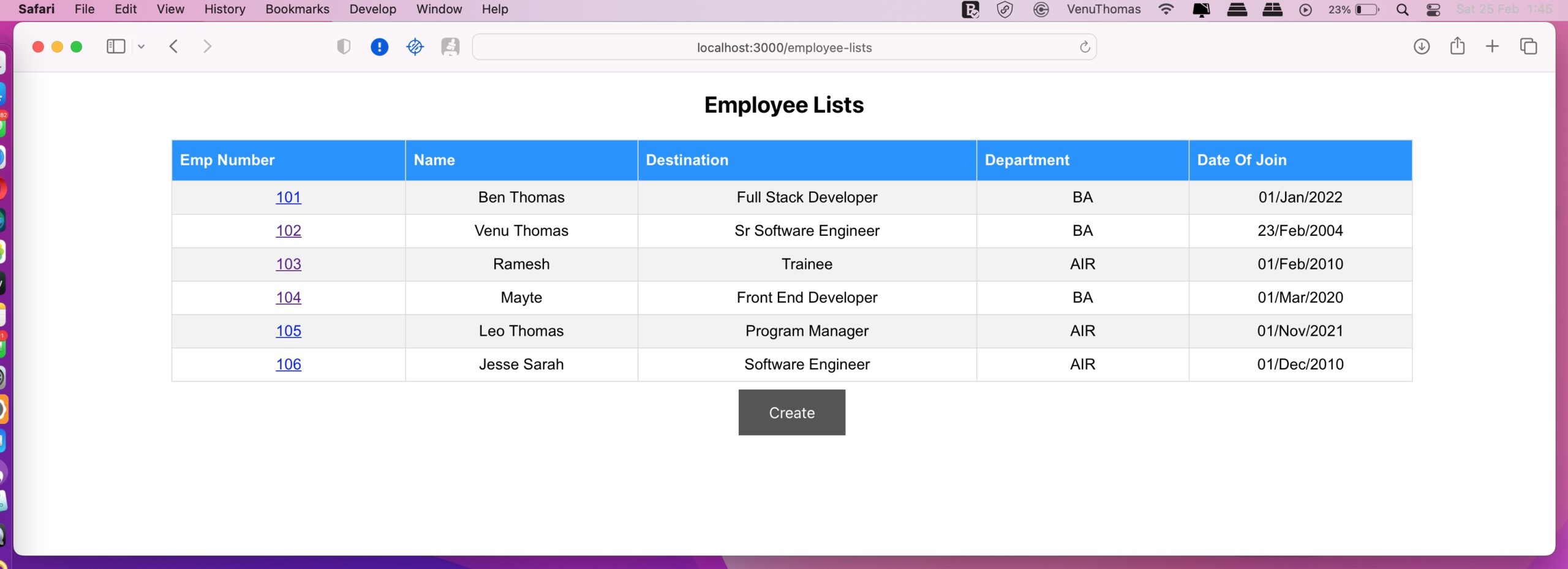Click the Emp Number column header
This screenshot has width=1568, height=569.
[288, 160]
